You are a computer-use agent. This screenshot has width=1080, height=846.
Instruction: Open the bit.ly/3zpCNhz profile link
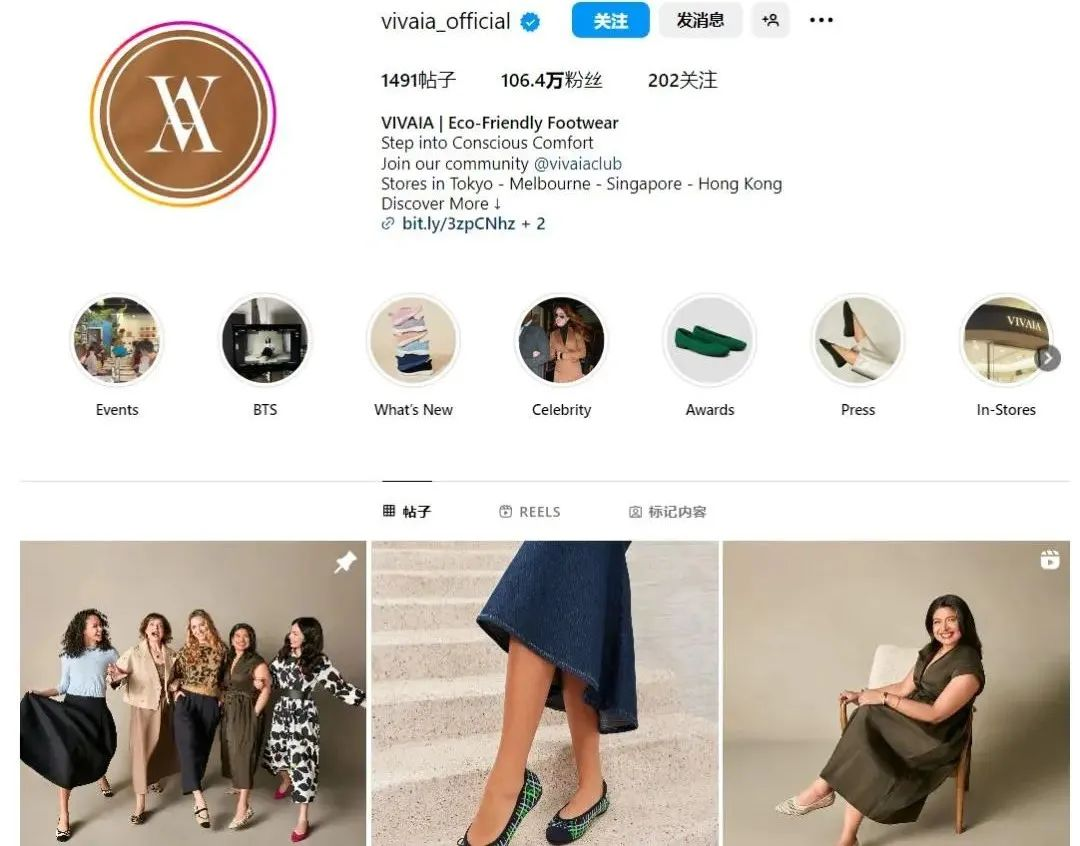point(459,223)
